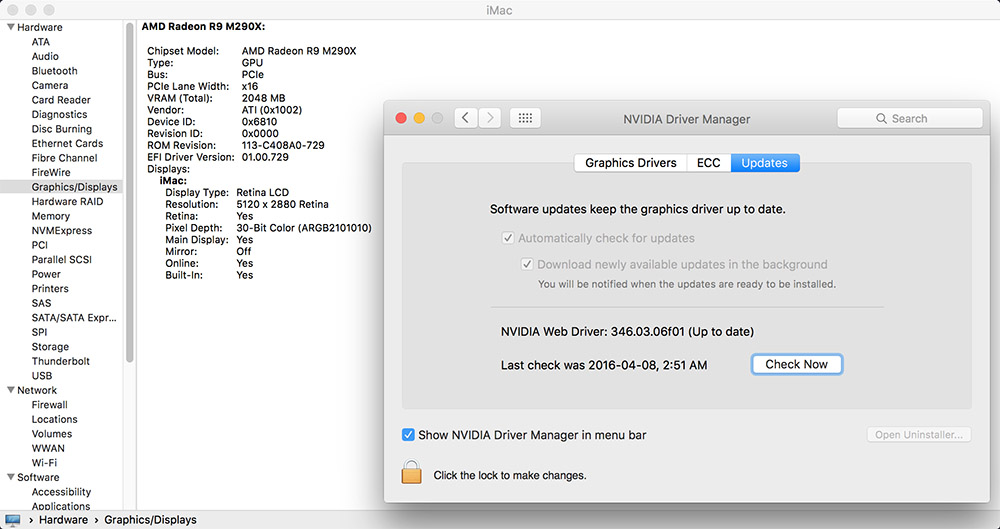Select WWAN under Network
The image size is (1000, 529).
point(48,448)
